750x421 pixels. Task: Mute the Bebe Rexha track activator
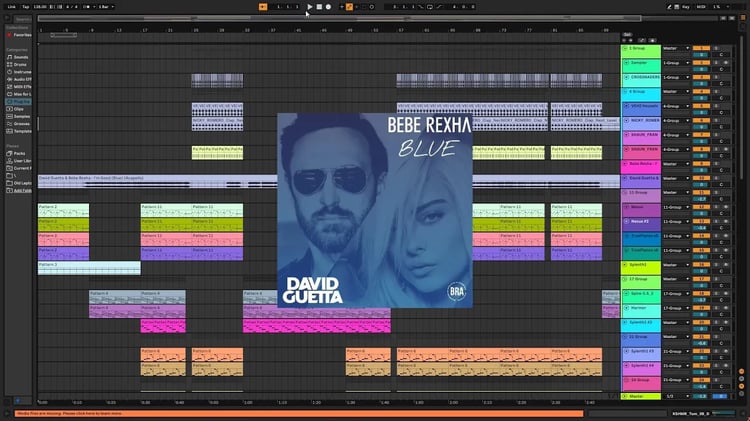tap(701, 164)
